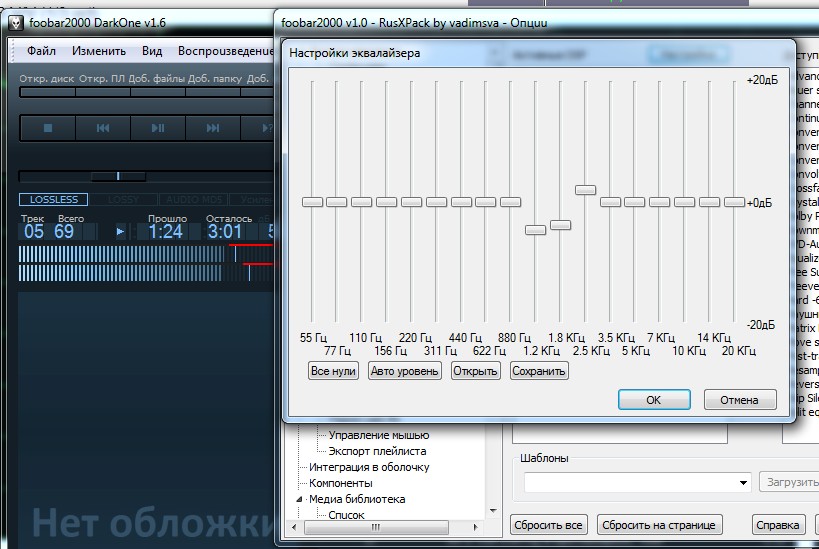Image resolution: width=819 pixels, height=549 pixels.
Task: Click the options tree scrollbar left arrow
Action: [x=294, y=527]
